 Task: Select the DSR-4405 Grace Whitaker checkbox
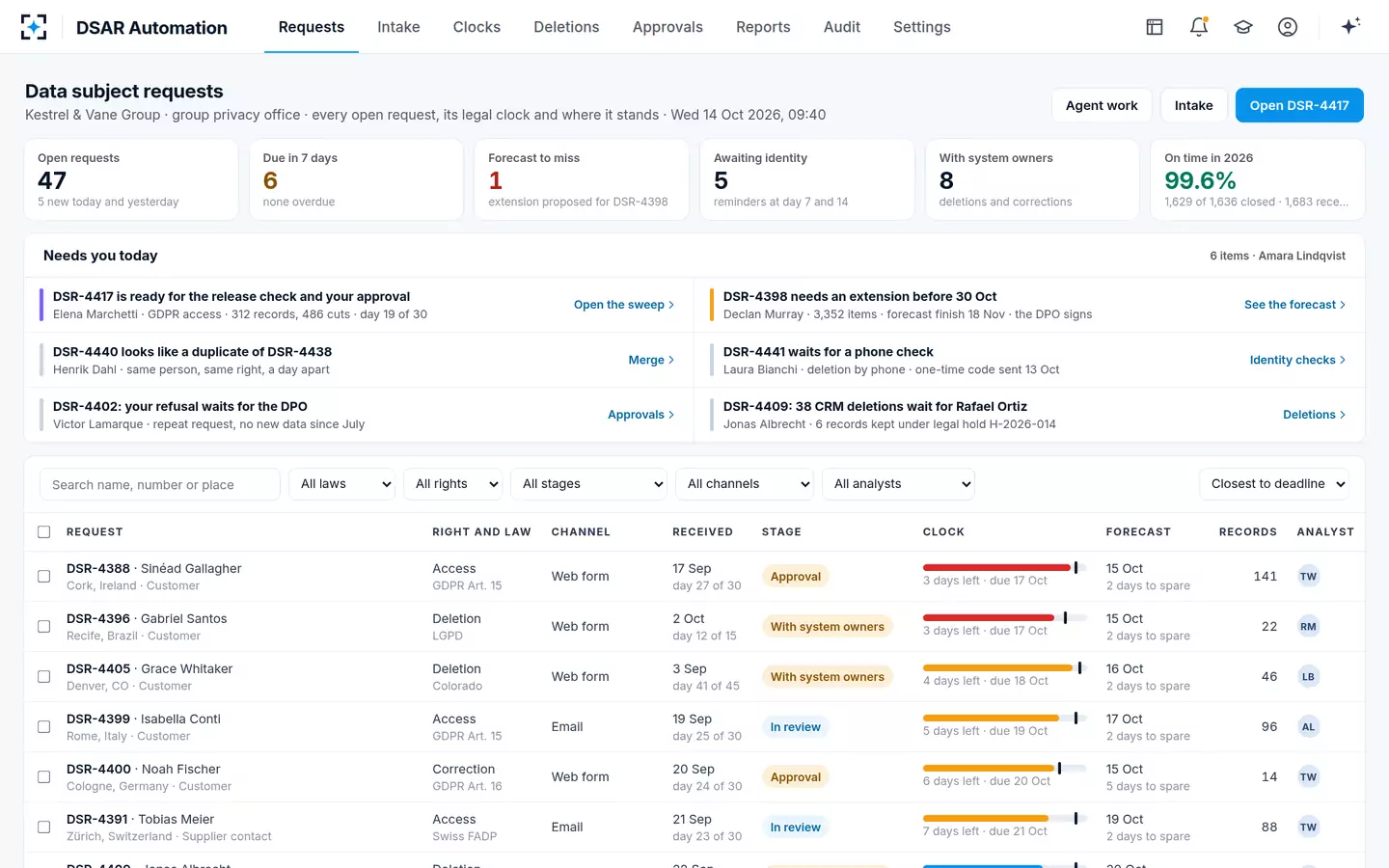click(43, 677)
